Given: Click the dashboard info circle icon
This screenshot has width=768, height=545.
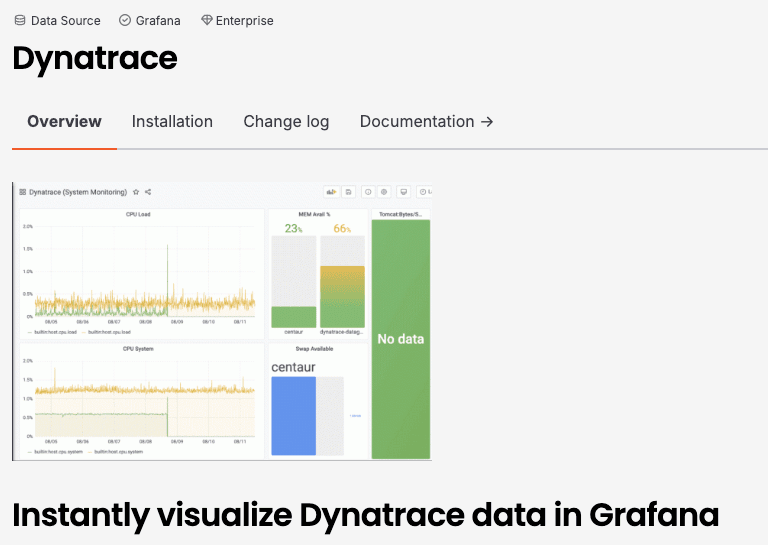Looking at the screenshot, I should pyautogui.click(x=368, y=192).
